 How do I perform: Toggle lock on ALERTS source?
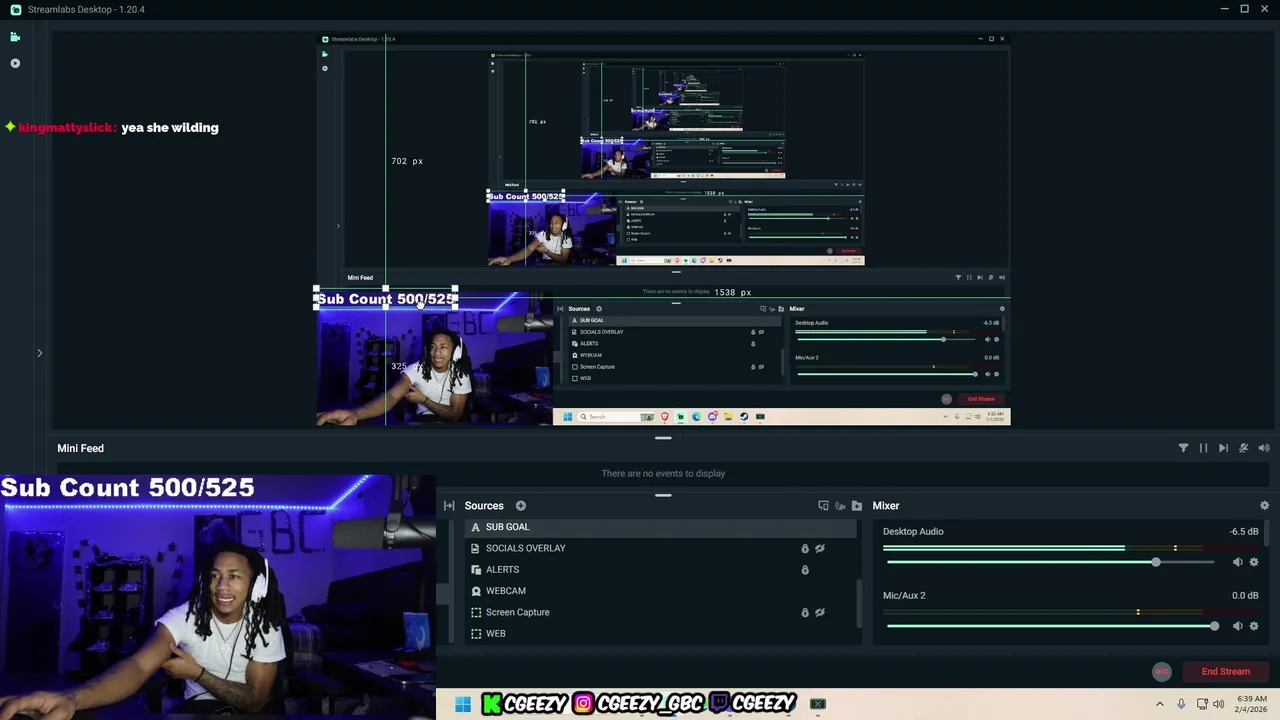click(x=804, y=570)
